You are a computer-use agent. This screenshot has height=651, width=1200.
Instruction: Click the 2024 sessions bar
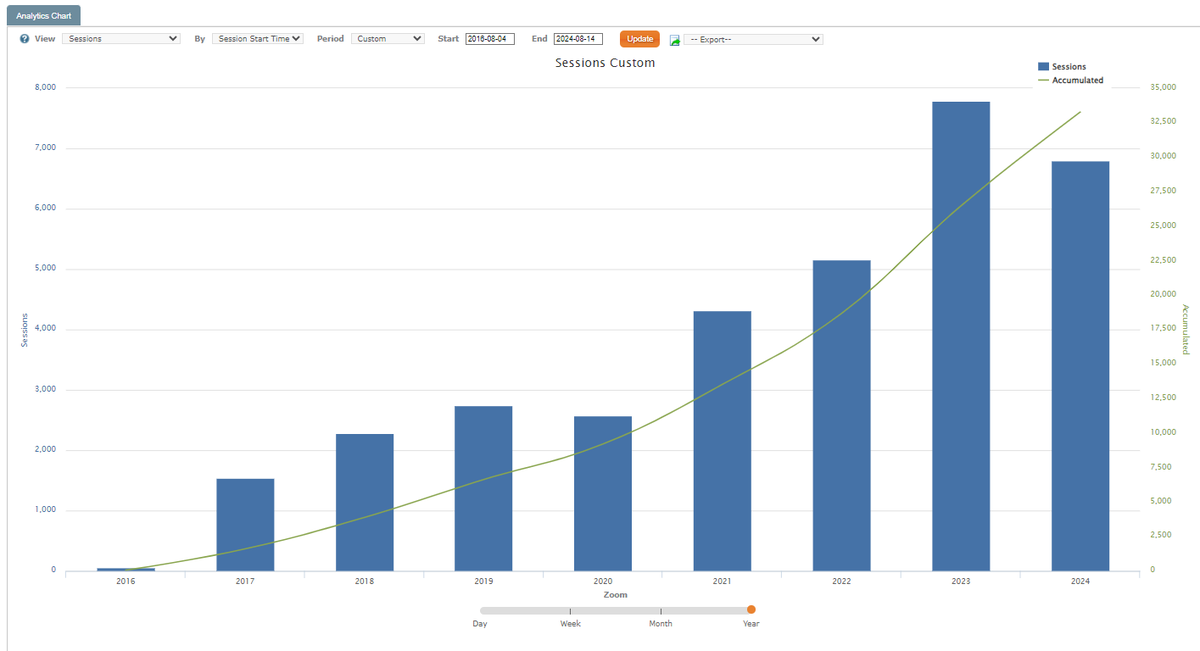pyautogui.click(x=1080, y=366)
